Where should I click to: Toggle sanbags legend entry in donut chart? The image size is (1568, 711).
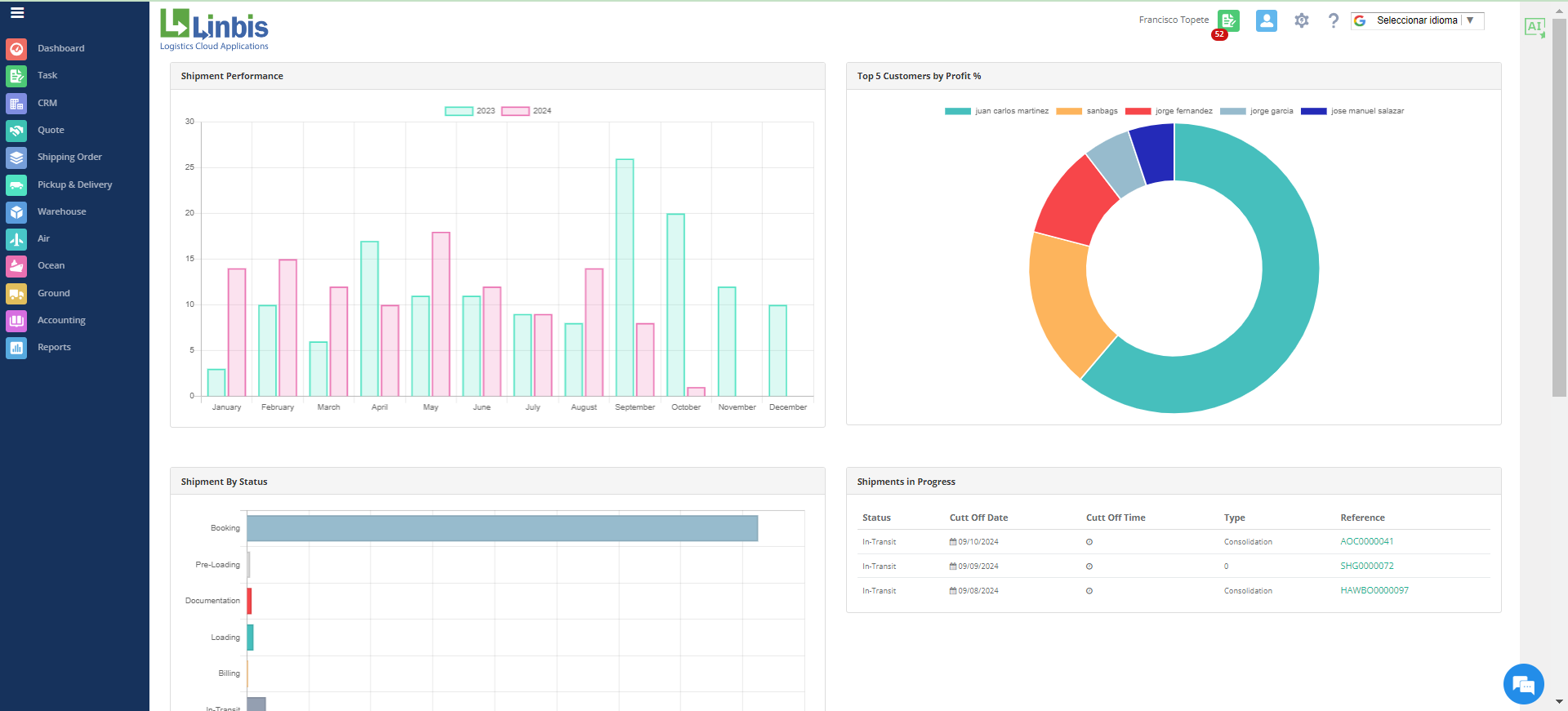(1087, 111)
